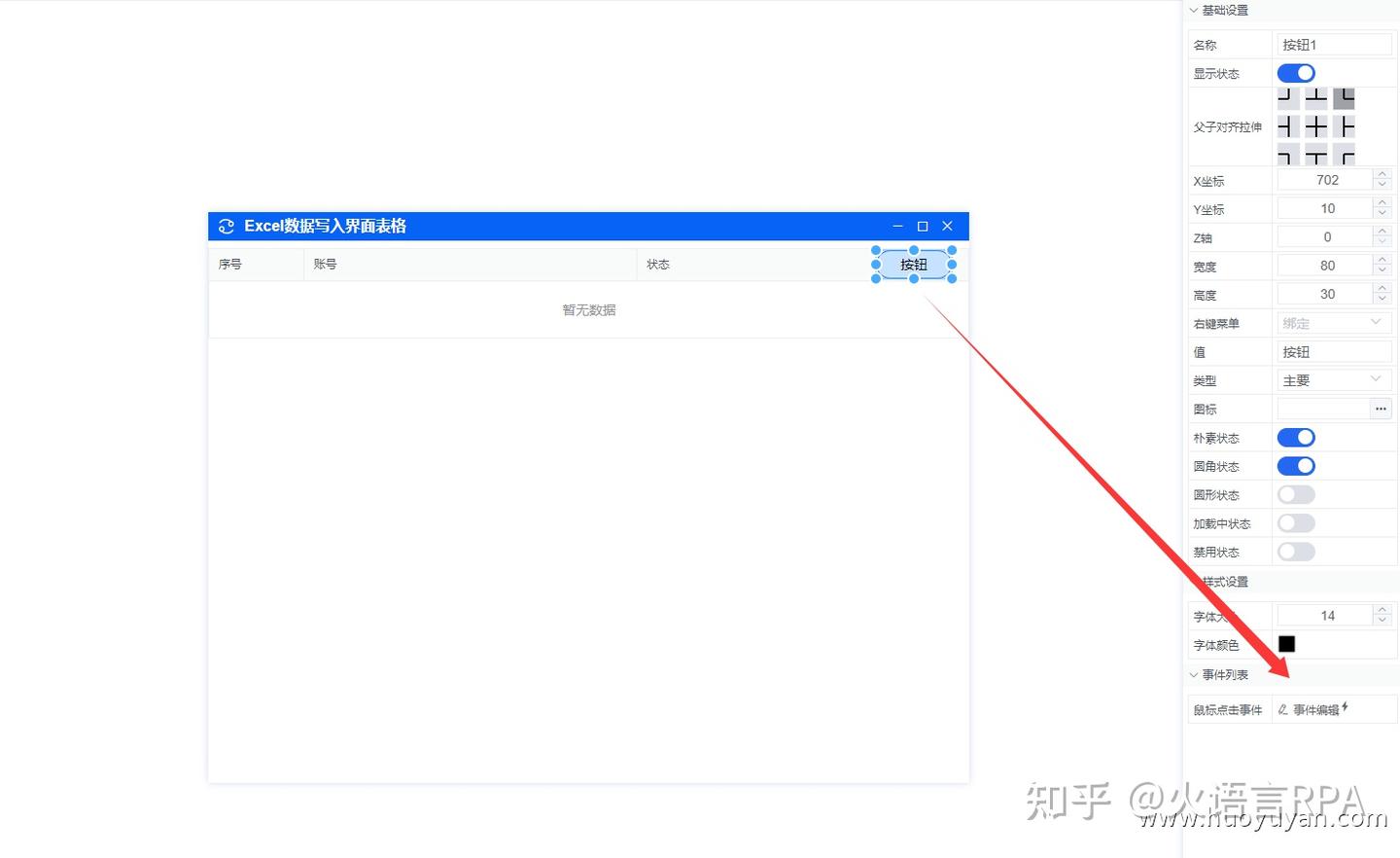
Task: Click the pencil icon beside 事件编辑
Action: 1283,709
